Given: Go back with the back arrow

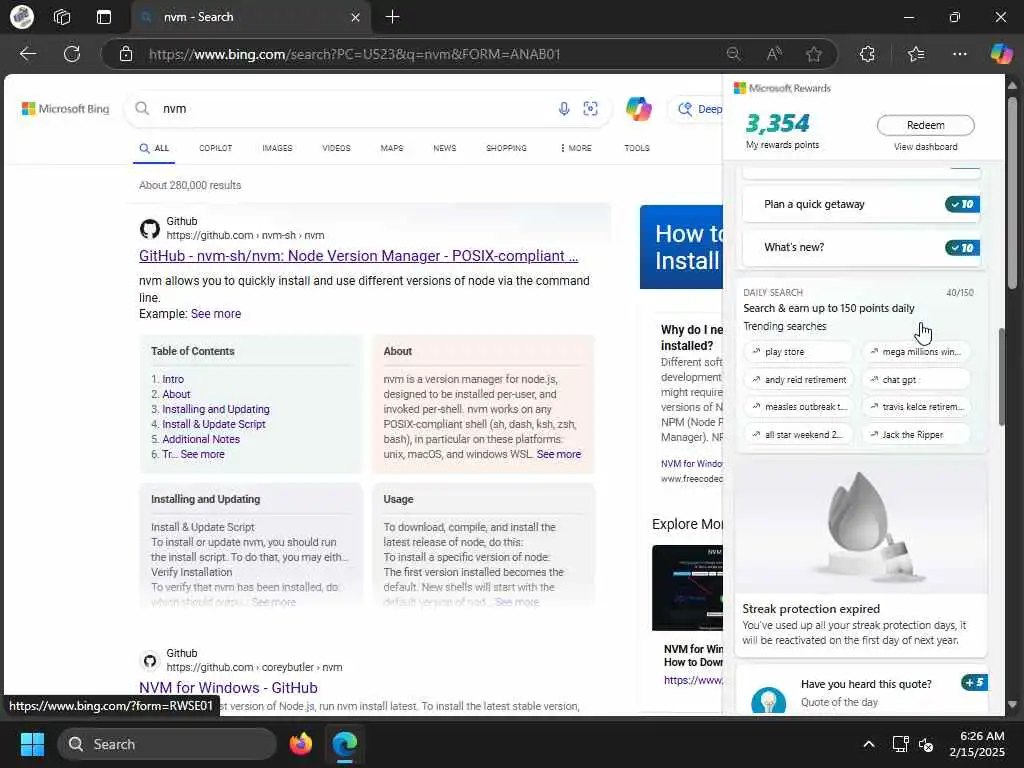Looking at the screenshot, I should tap(27, 54).
